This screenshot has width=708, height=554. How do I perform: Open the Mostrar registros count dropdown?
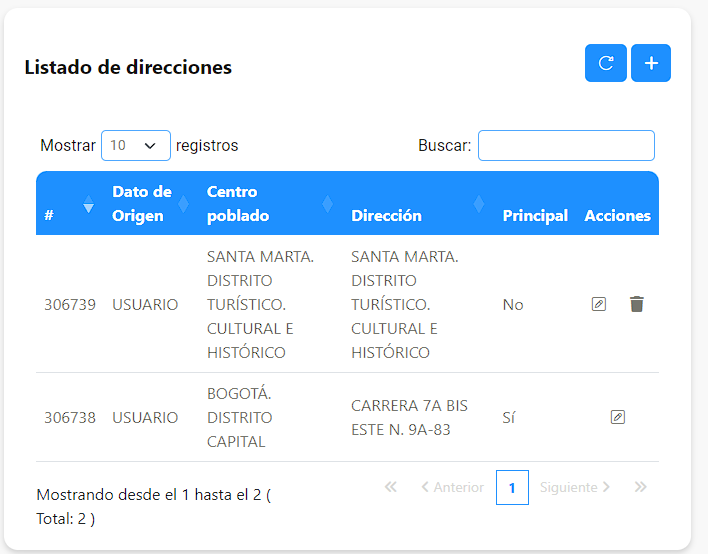136,145
